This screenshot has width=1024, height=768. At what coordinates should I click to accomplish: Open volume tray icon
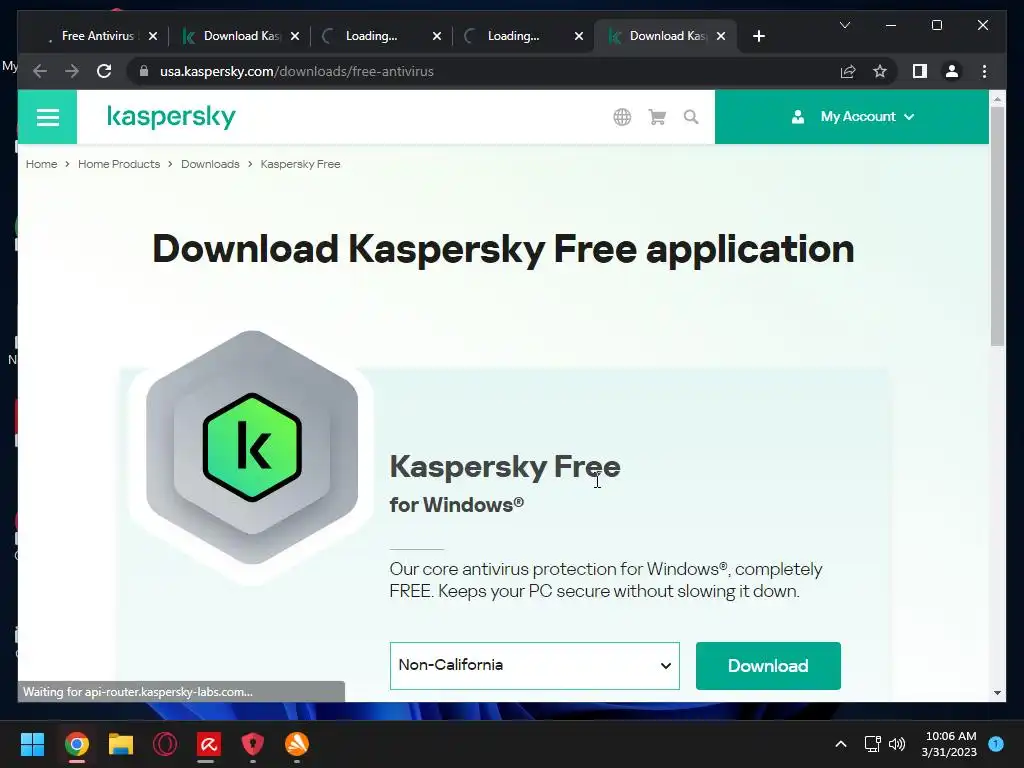pyautogui.click(x=897, y=744)
